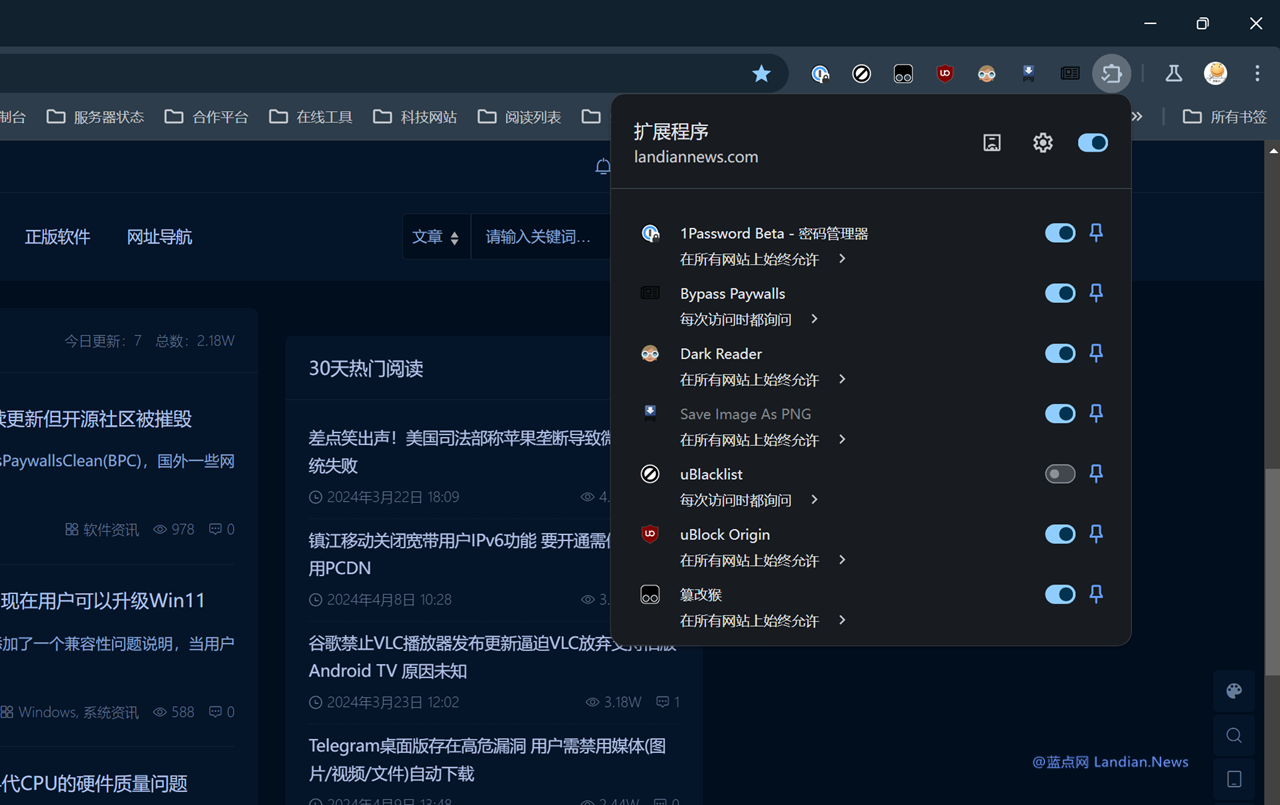Toggle all extensions for landiannews.com

pyautogui.click(x=1093, y=143)
